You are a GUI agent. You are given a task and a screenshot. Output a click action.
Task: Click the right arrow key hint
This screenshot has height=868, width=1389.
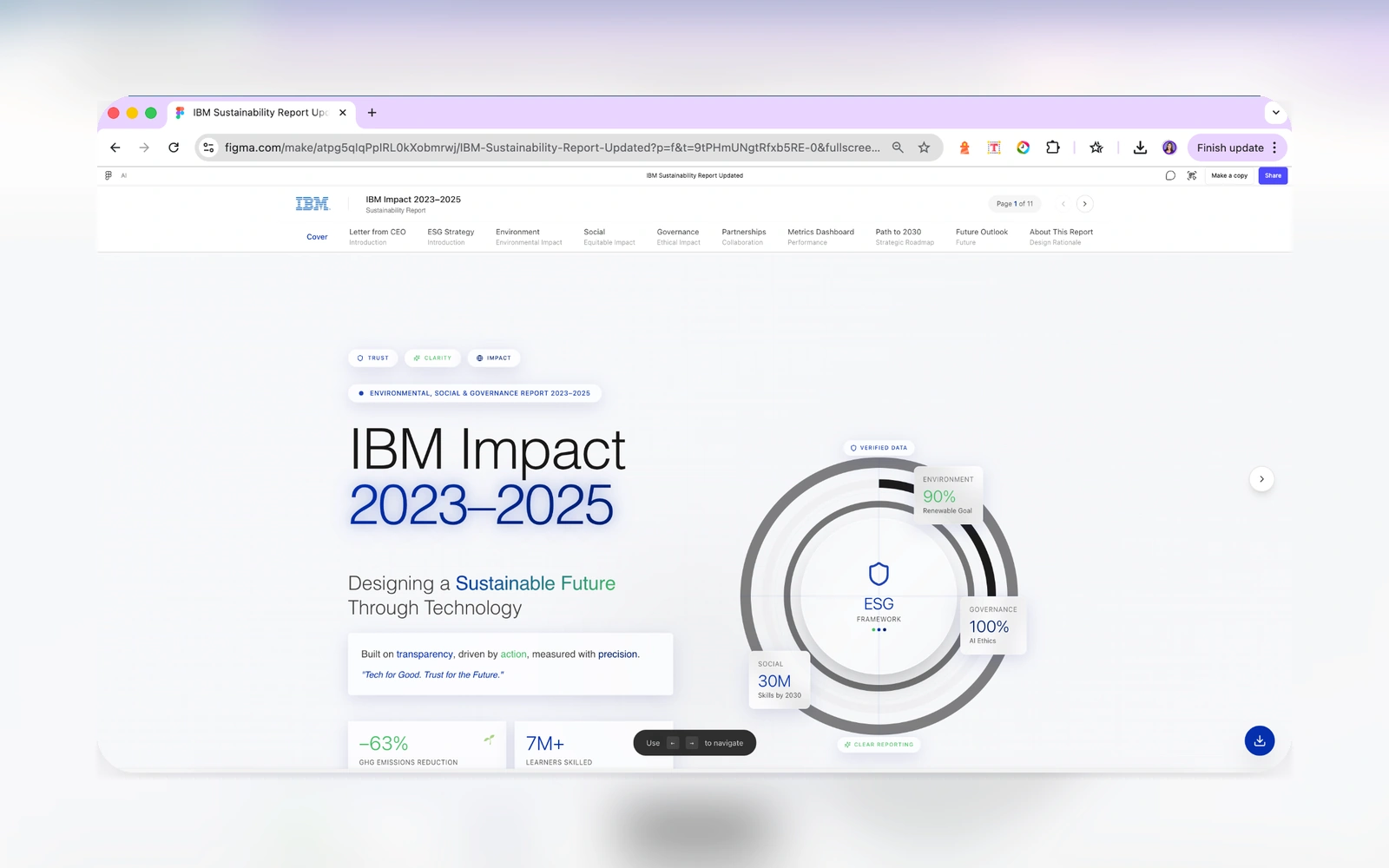(692, 743)
